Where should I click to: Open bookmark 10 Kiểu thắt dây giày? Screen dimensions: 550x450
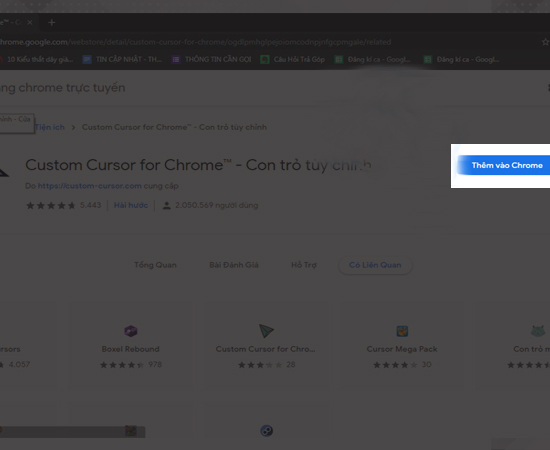(36, 59)
